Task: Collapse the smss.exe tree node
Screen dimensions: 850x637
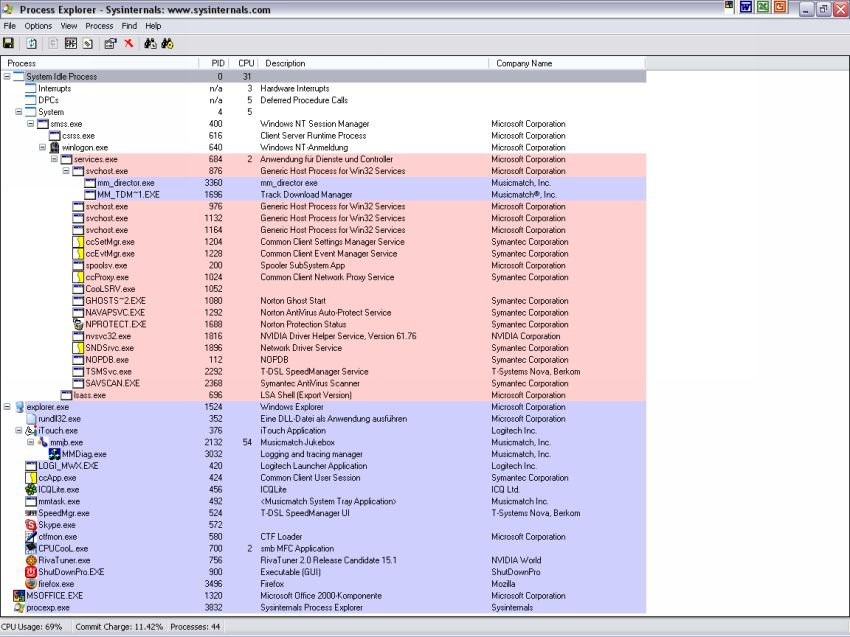Action: 31,124
